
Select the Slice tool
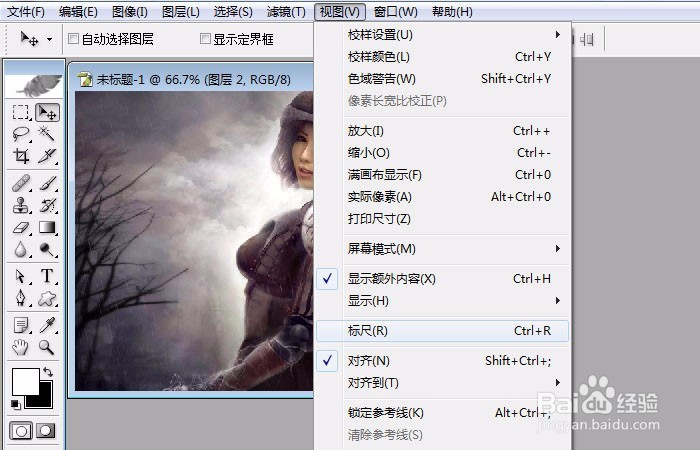47,156
